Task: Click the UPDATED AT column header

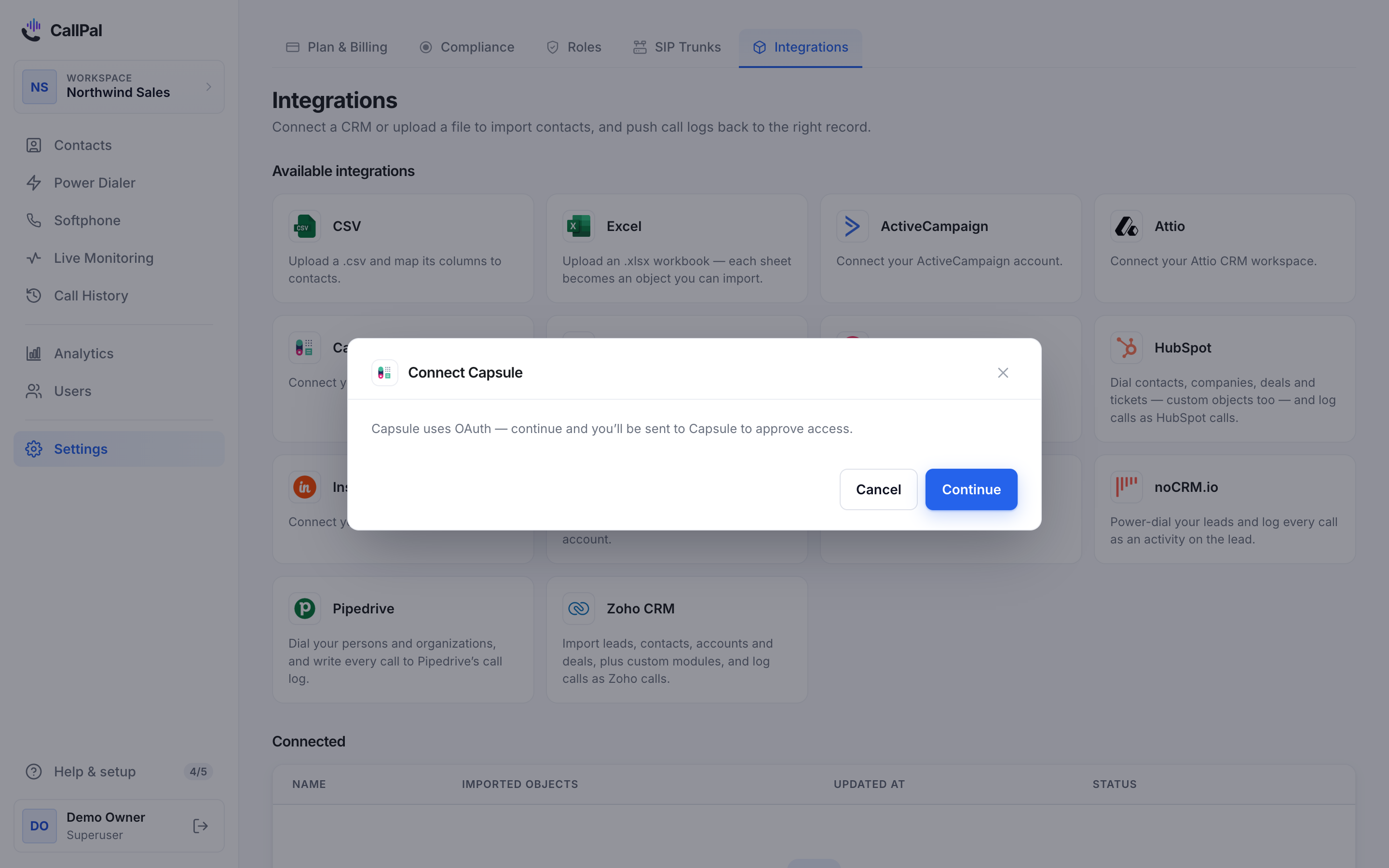Action: tap(869, 784)
